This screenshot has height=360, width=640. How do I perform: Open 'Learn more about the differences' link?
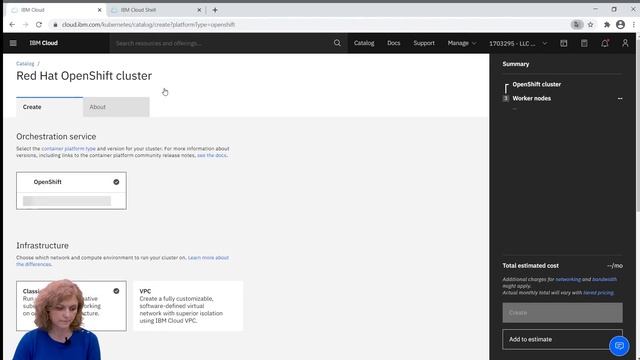pos(122,261)
